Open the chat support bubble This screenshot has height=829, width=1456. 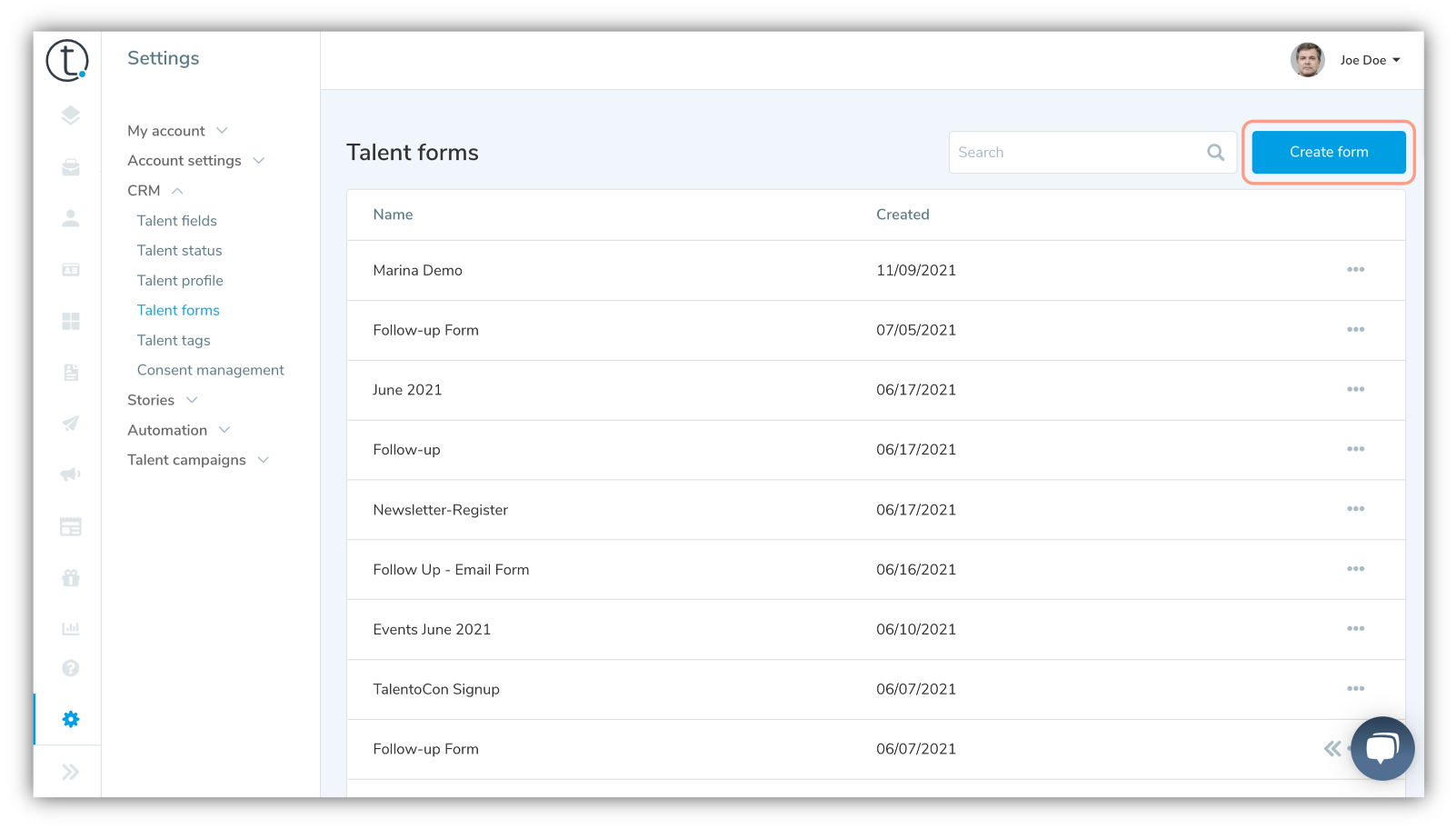(x=1381, y=749)
